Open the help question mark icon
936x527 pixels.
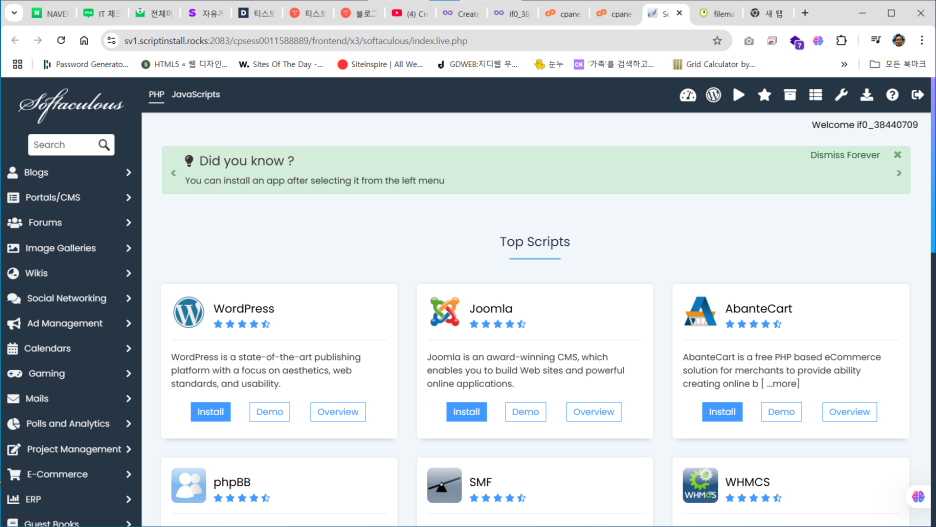(892, 95)
